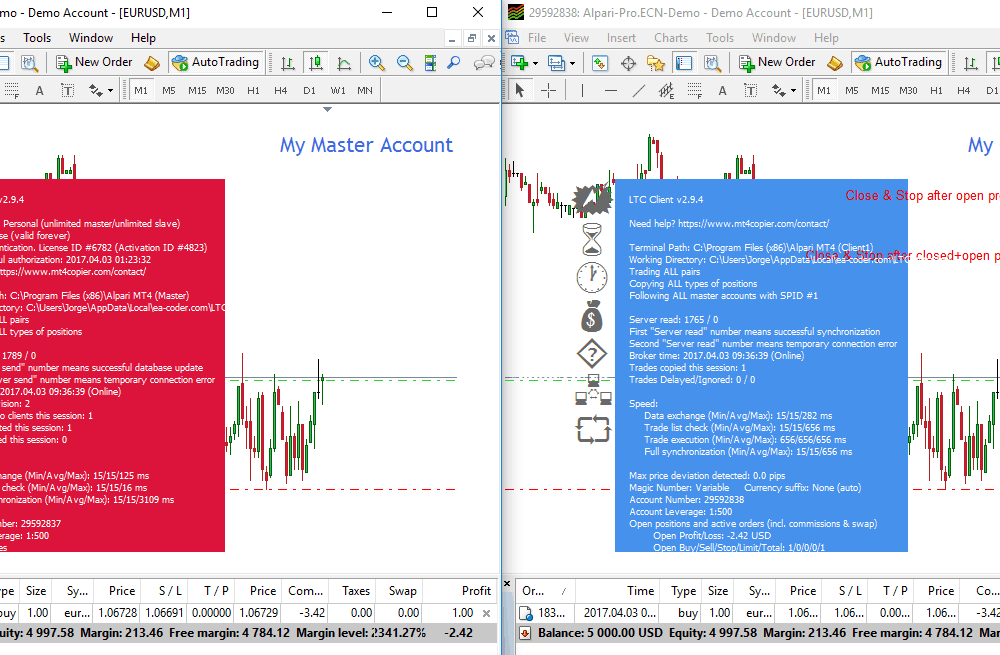Zoom in on Master account chart
The height and width of the screenshot is (655, 1000).
[x=376, y=63]
